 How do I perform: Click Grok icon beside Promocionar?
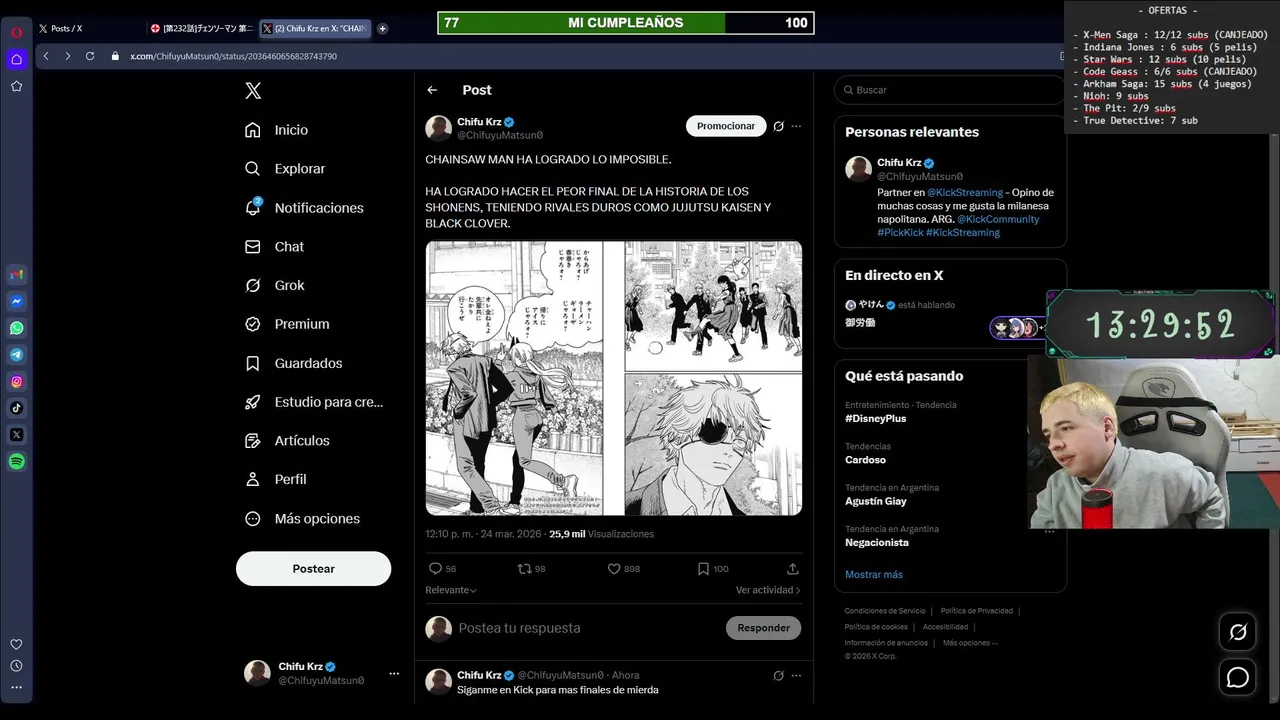pos(779,126)
